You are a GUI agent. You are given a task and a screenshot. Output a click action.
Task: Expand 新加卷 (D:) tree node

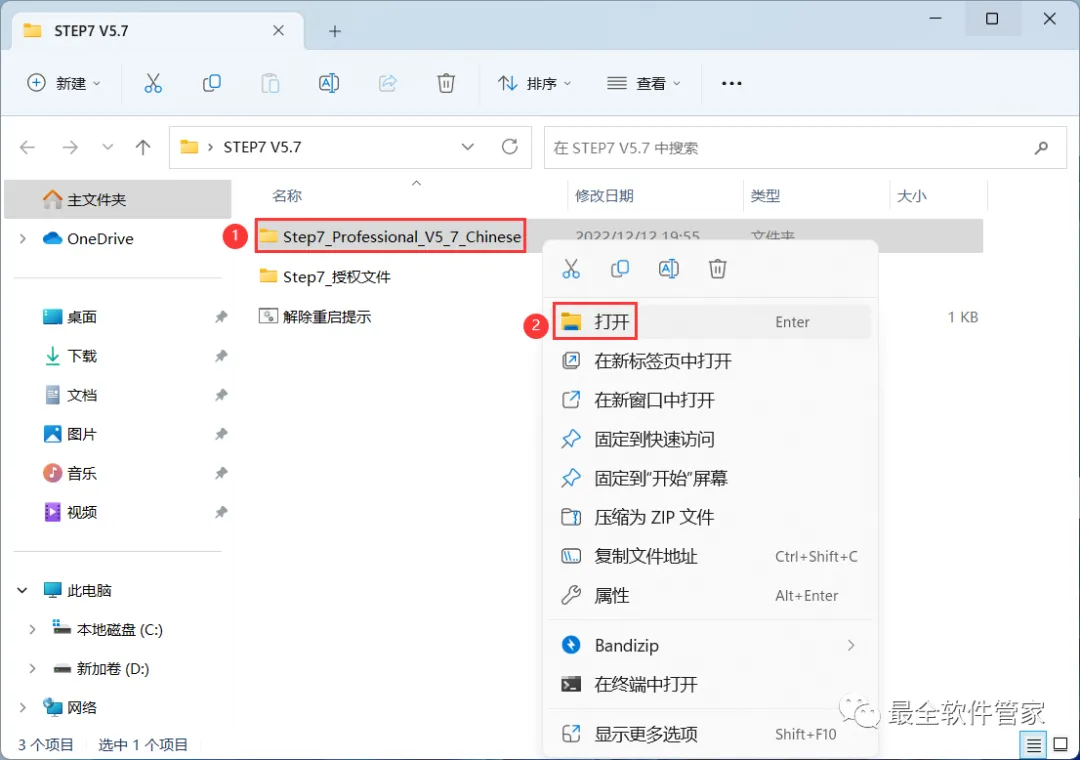coord(32,668)
